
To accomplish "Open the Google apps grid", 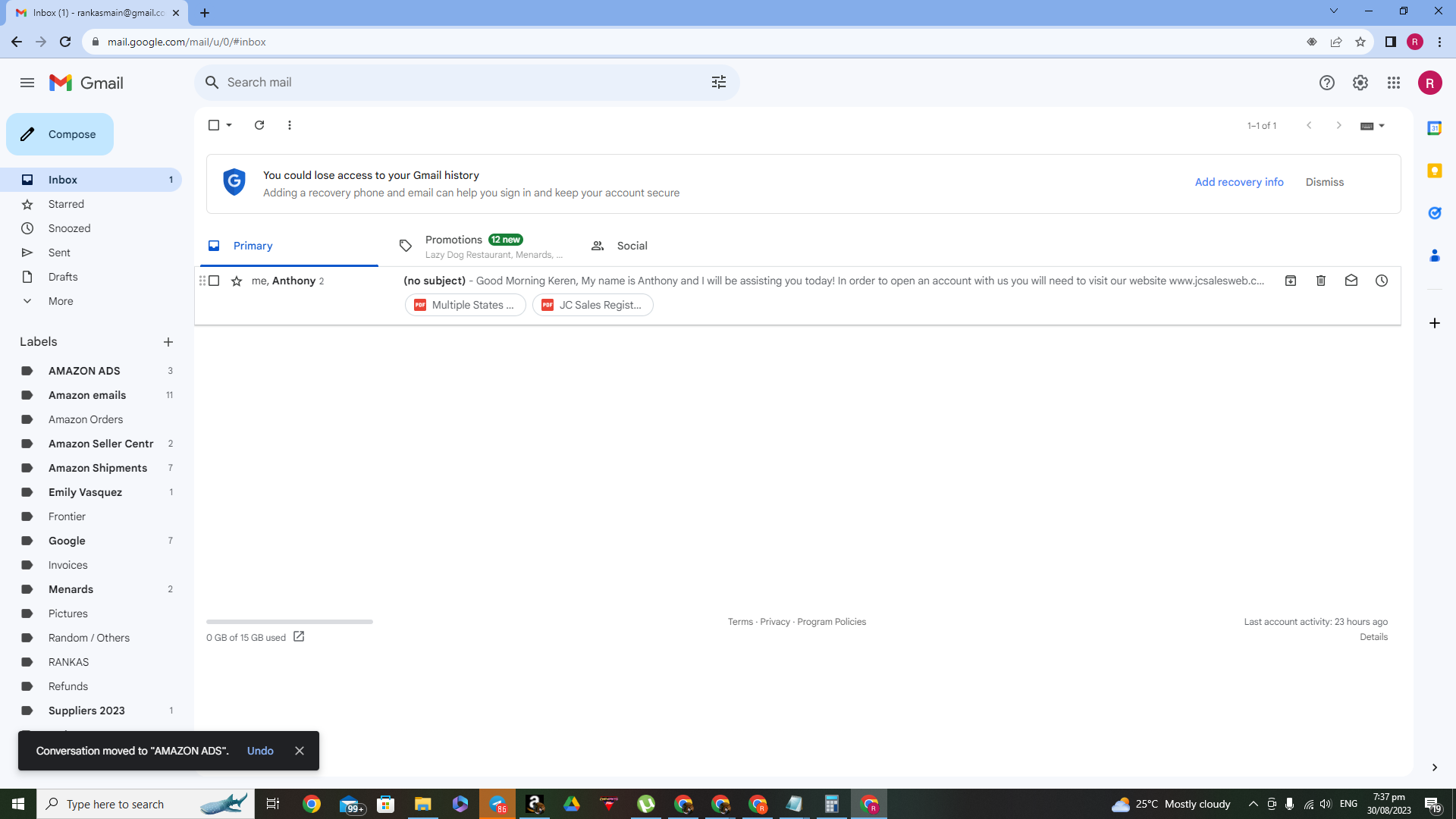I will coord(1394,83).
